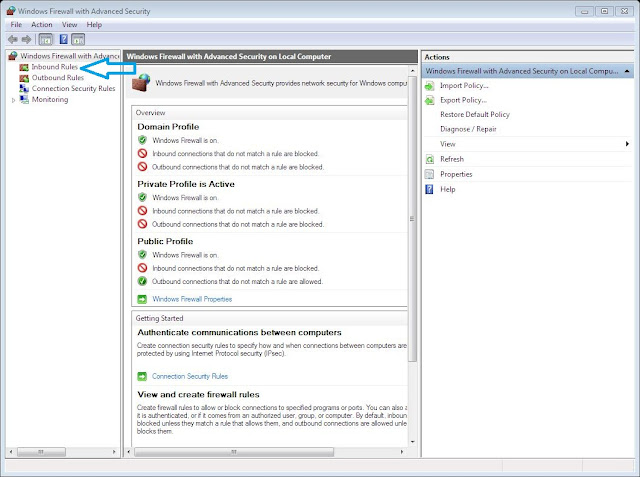The width and height of the screenshot is (640, 477).
Task: Click the center pane scroll down arrow
Action: 412,442
